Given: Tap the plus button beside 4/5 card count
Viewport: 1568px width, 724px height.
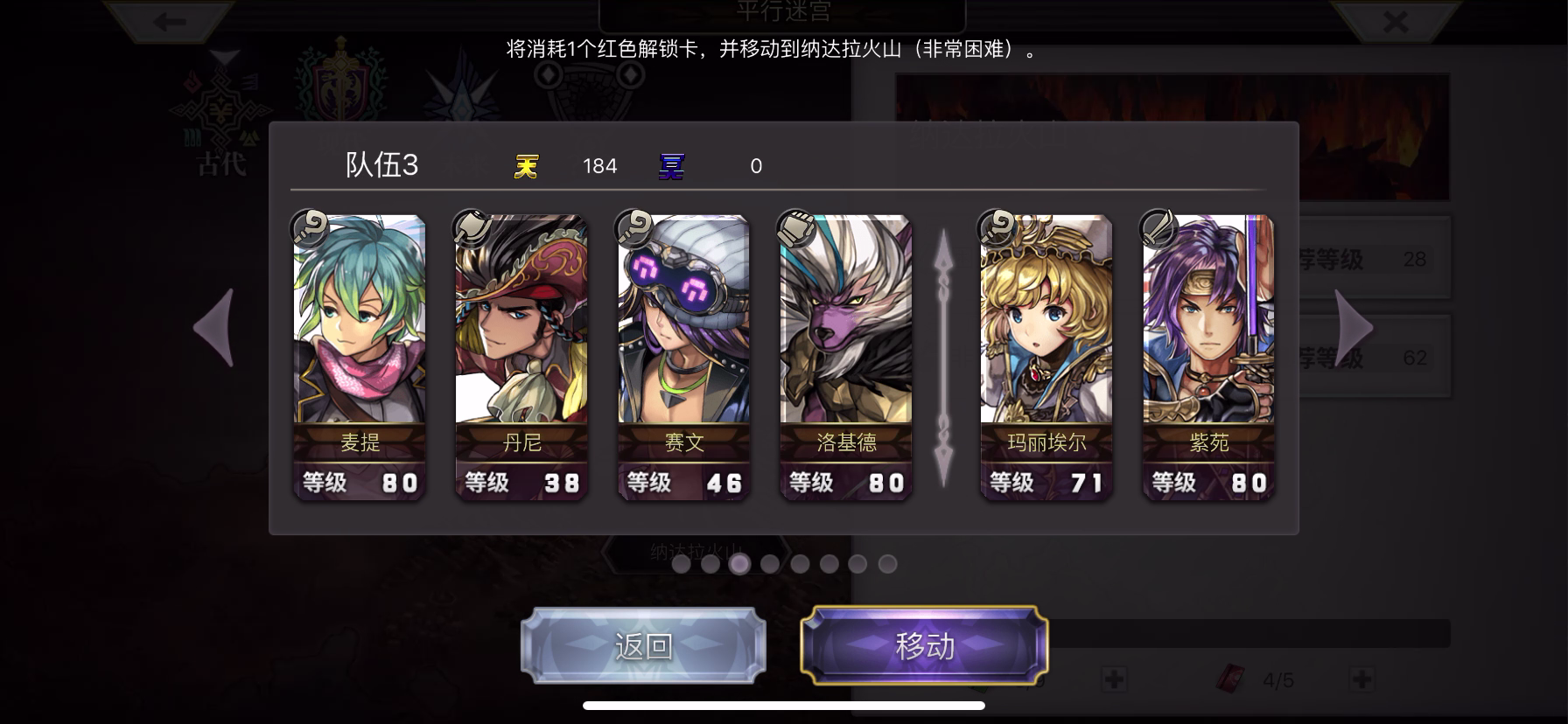Looking at the screenshot, I should (1361, 679).
